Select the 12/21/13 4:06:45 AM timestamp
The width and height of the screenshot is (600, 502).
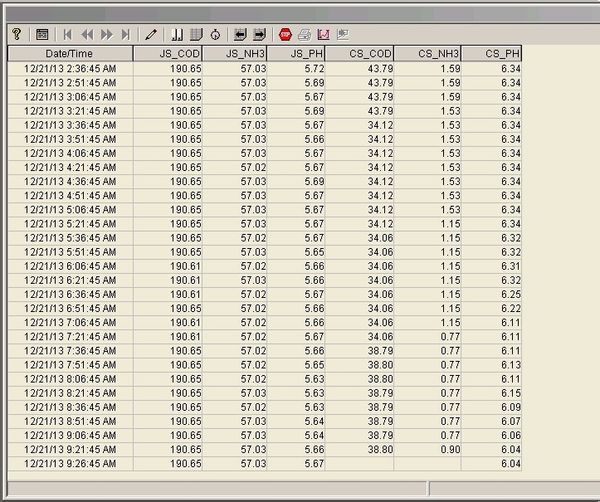coord(70,153)
